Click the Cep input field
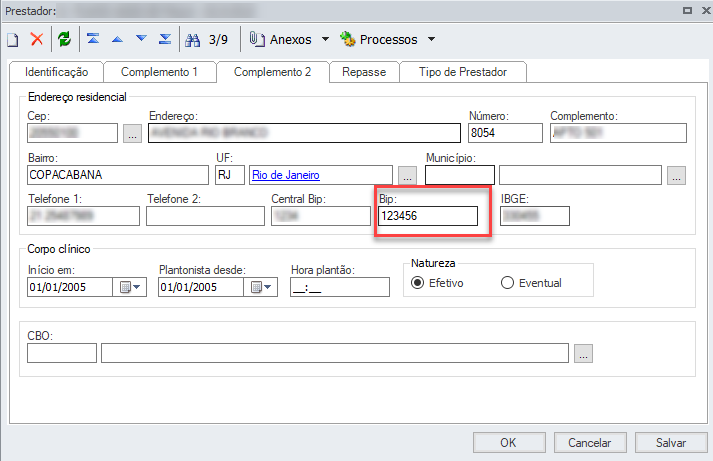Image resolution: width=713 pixels, height=461 pixels. point(72,133)
